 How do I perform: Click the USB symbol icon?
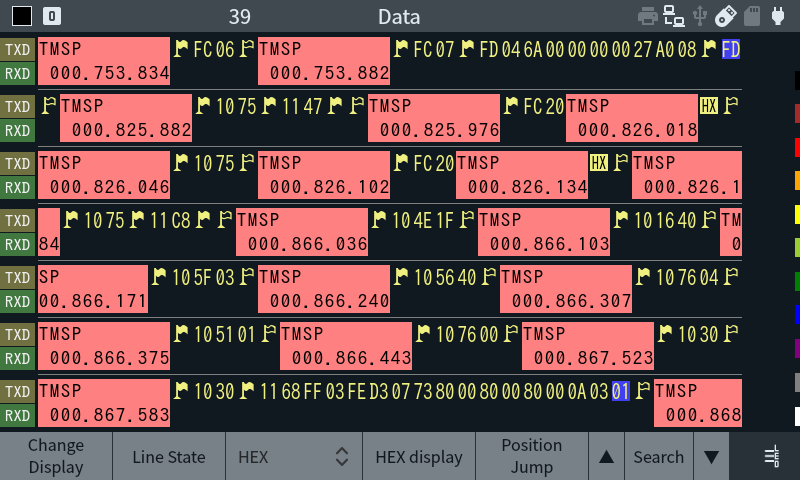[x=701, y=16]
